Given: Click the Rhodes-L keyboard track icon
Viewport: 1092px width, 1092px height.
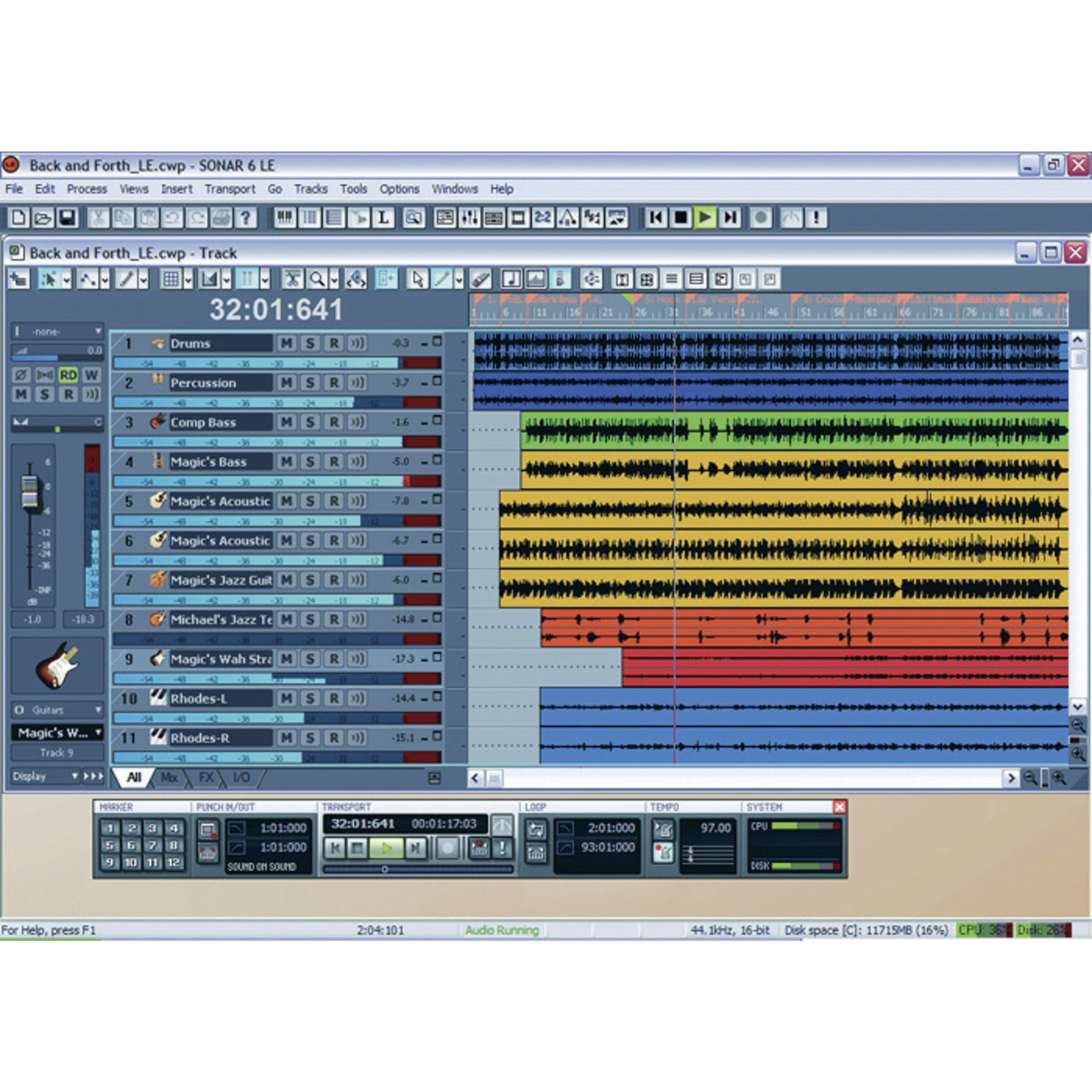Looking at the screenshot, I should tap(158, 698).
